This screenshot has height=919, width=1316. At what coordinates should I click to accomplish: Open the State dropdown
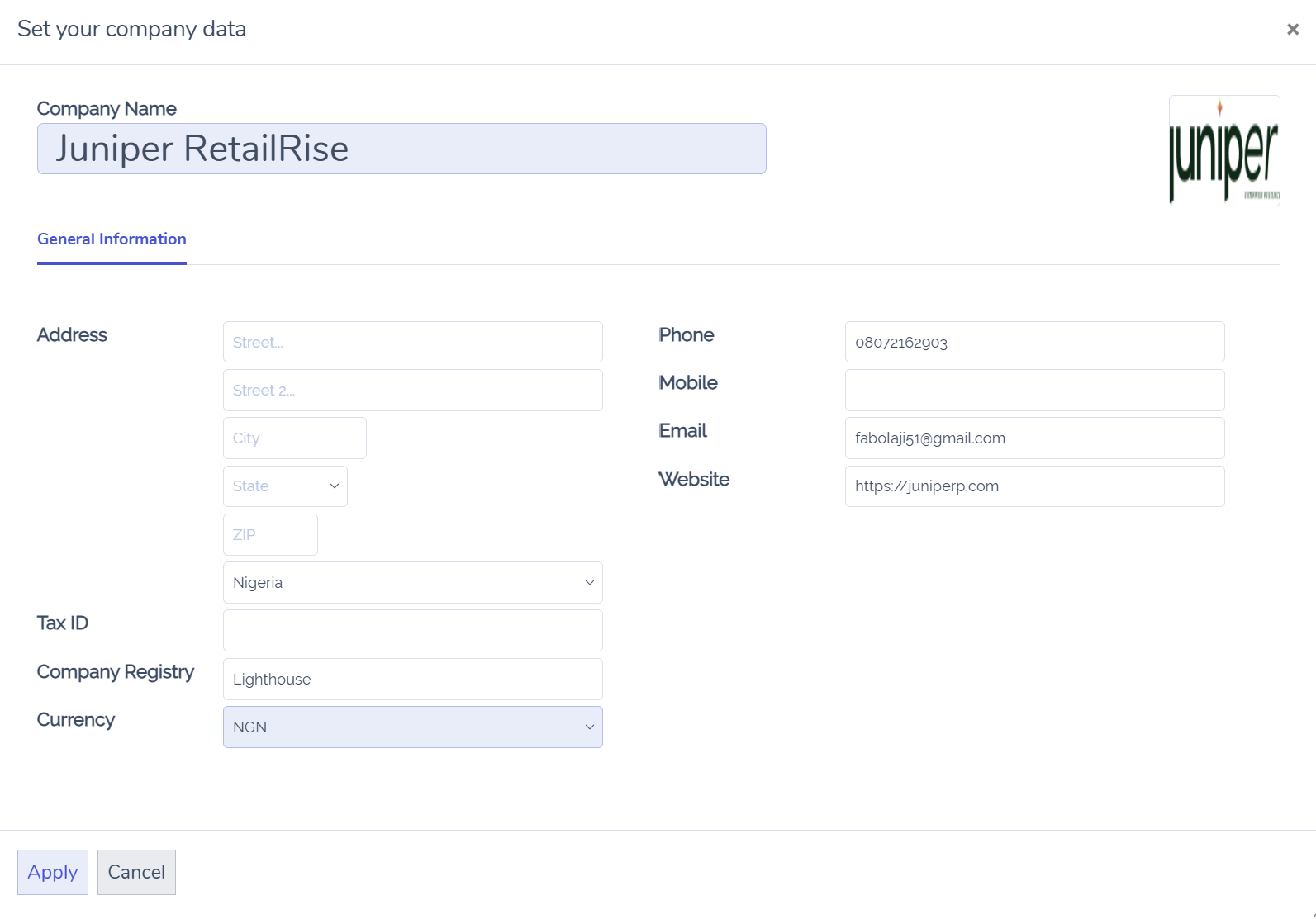[285, 486]
